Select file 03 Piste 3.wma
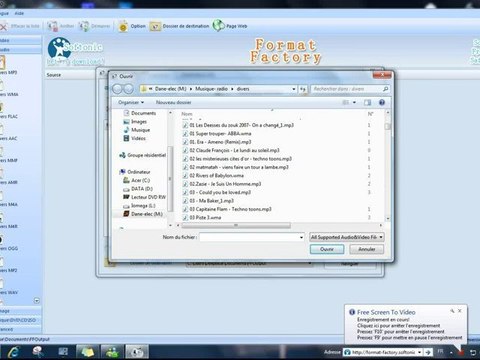Viewport: 480px width, 360px height. 205,217
